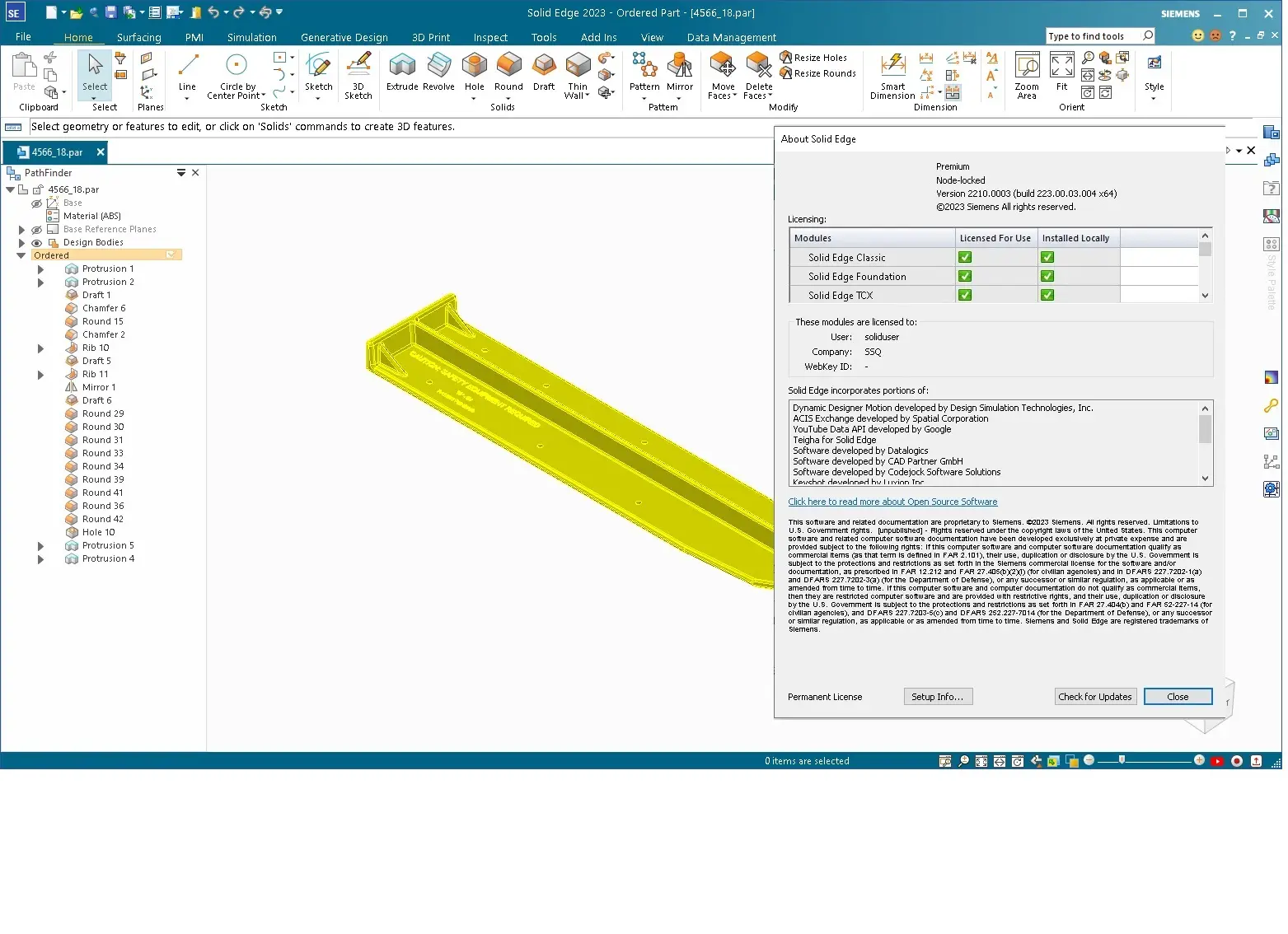Viewport: 1288px width, 934px height.
Task: Select the Extrude tool
Action: pos(402,72)
